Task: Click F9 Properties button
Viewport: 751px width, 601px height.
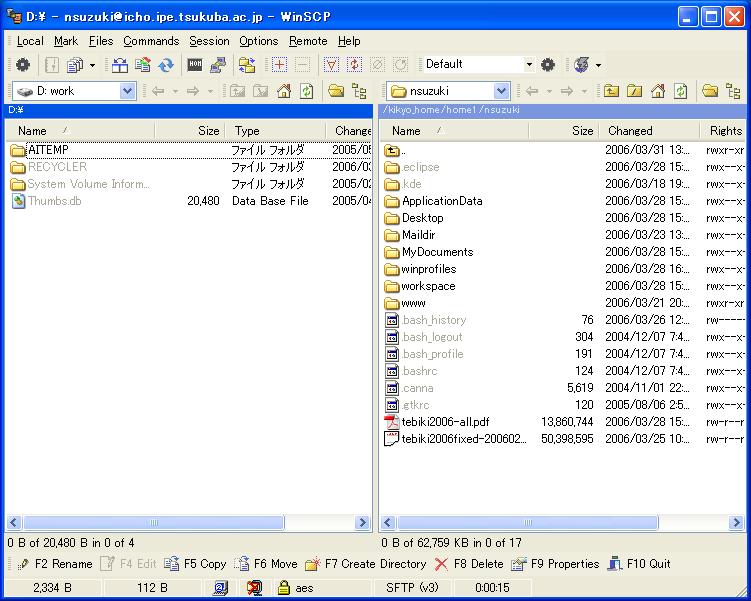Action: (555, 564)
